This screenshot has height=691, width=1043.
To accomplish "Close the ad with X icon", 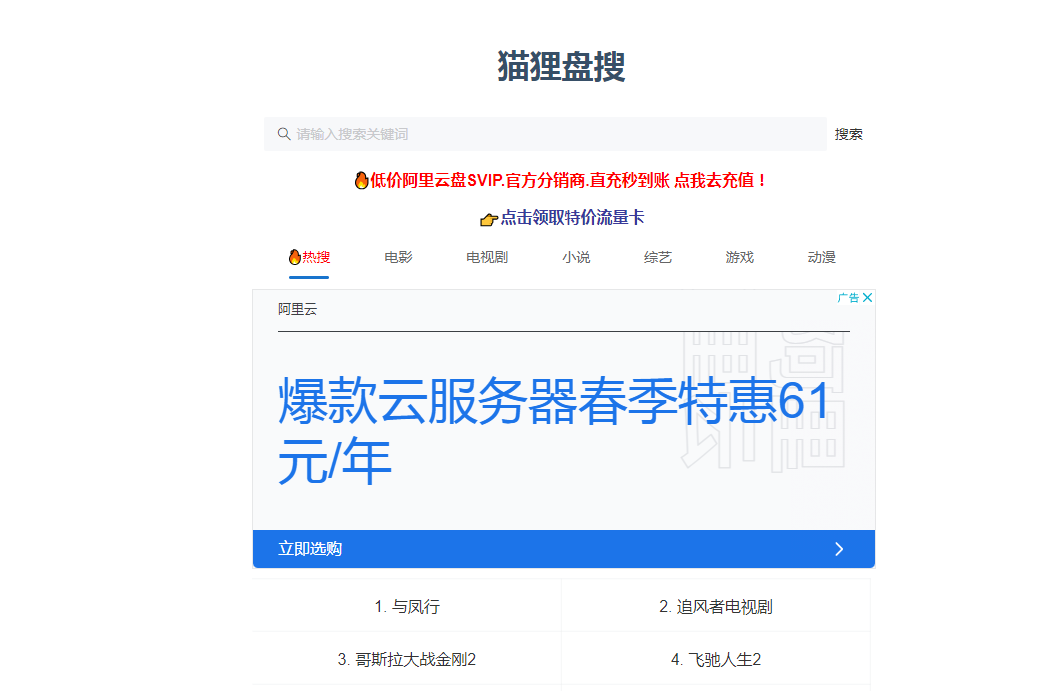I will (867, 297).
